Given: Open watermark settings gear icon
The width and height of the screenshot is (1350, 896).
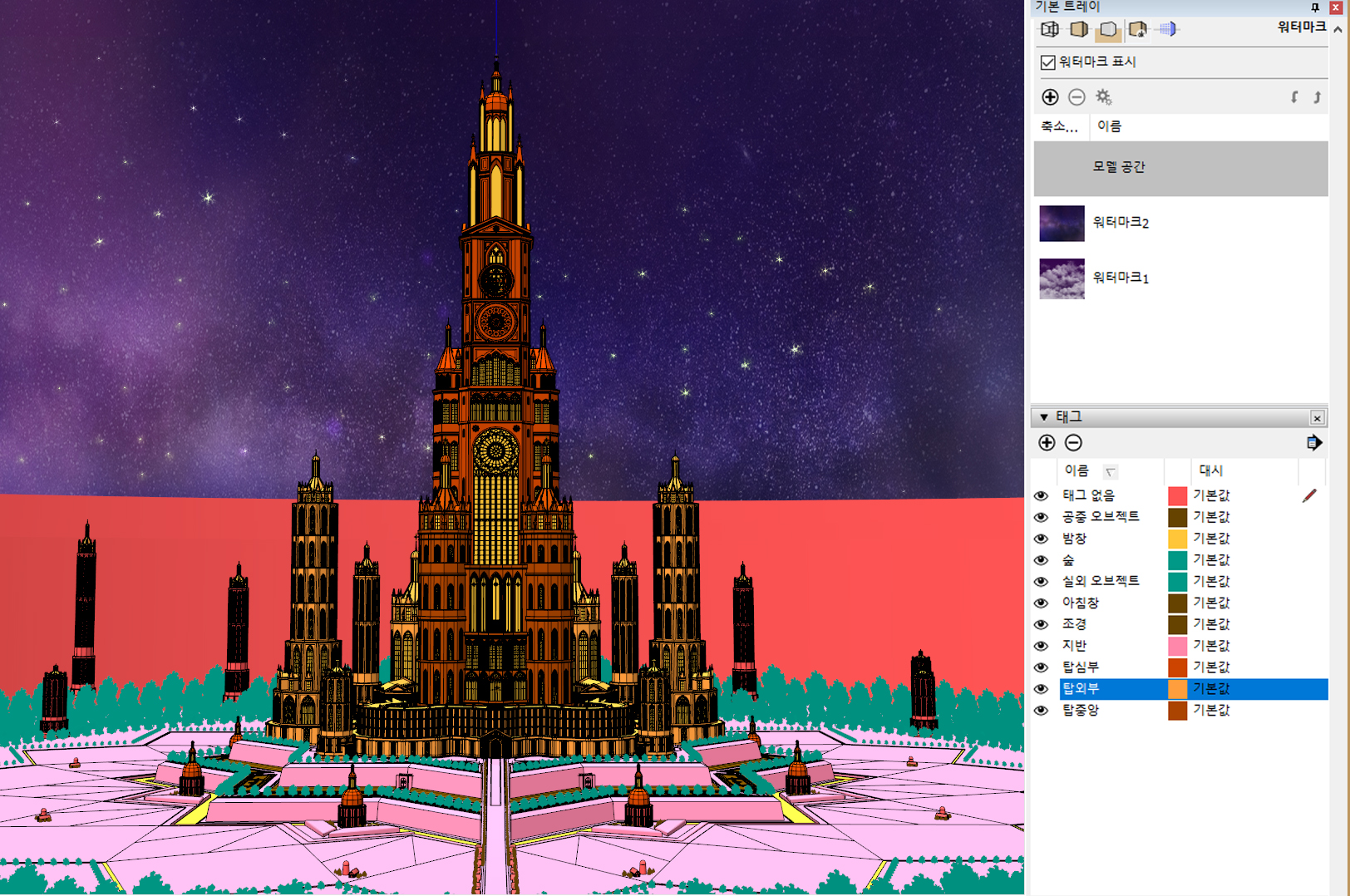Looking at the screenshot, I should (1103, 97).
